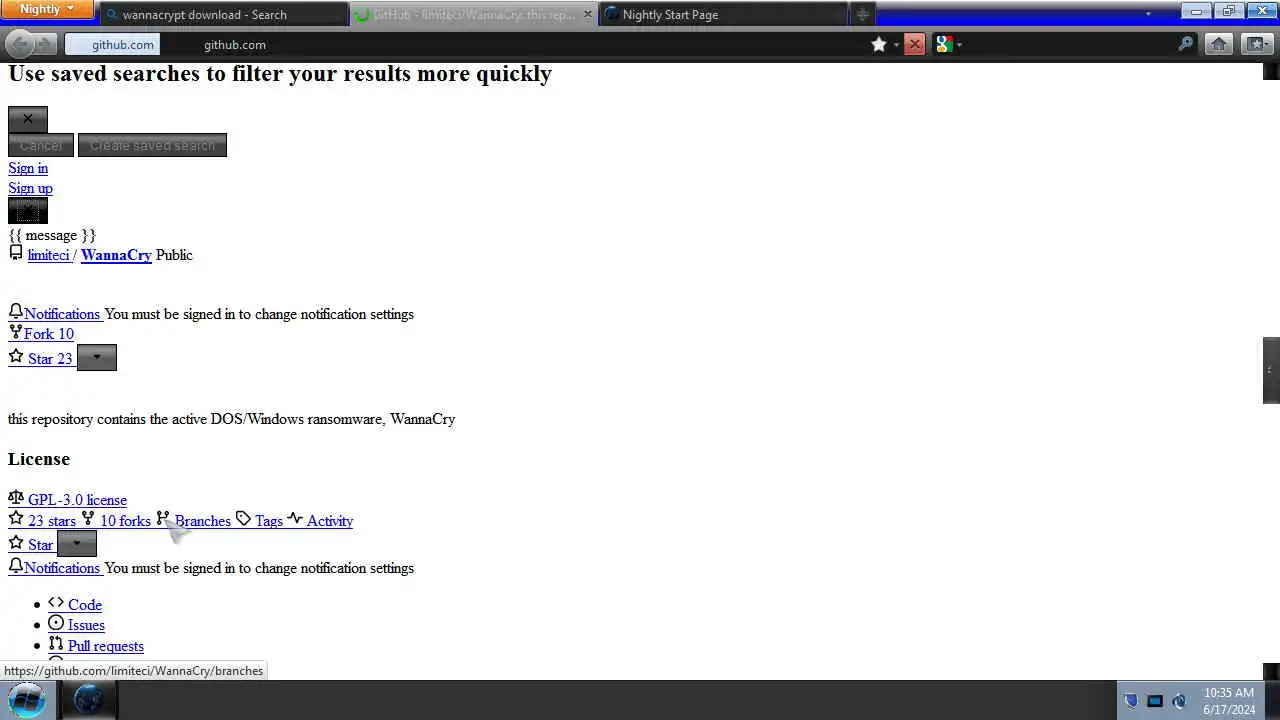
Task: Open the Tags link
Action: point(269,521)
